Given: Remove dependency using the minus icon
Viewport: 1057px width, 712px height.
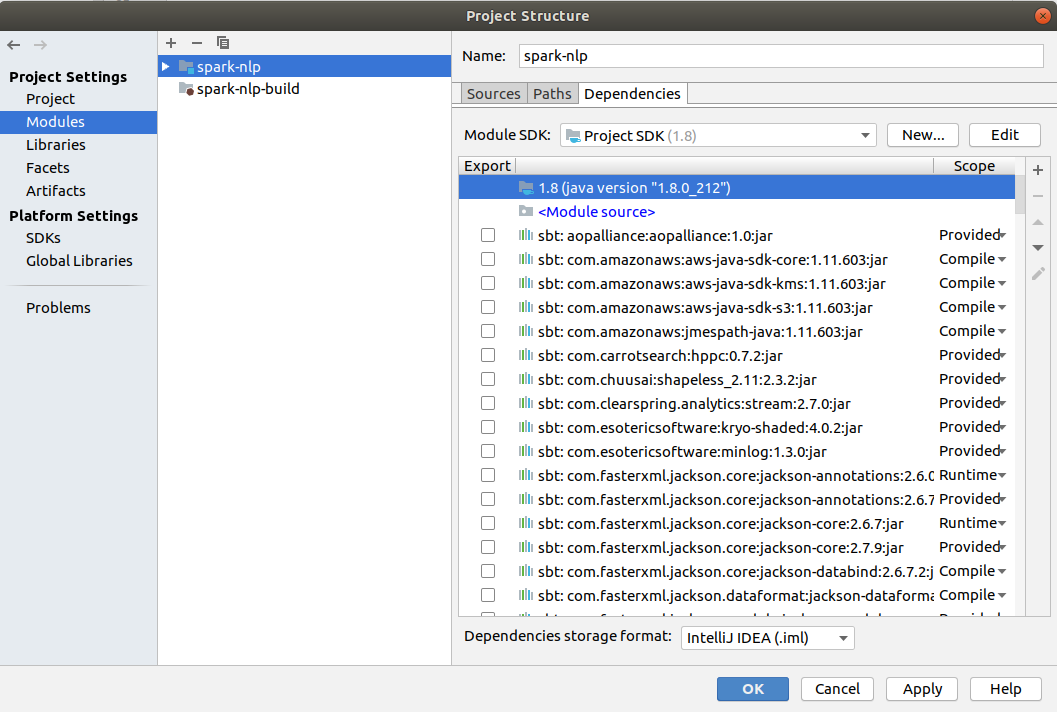Looking at the screenshot, I should coord(1038,196).
